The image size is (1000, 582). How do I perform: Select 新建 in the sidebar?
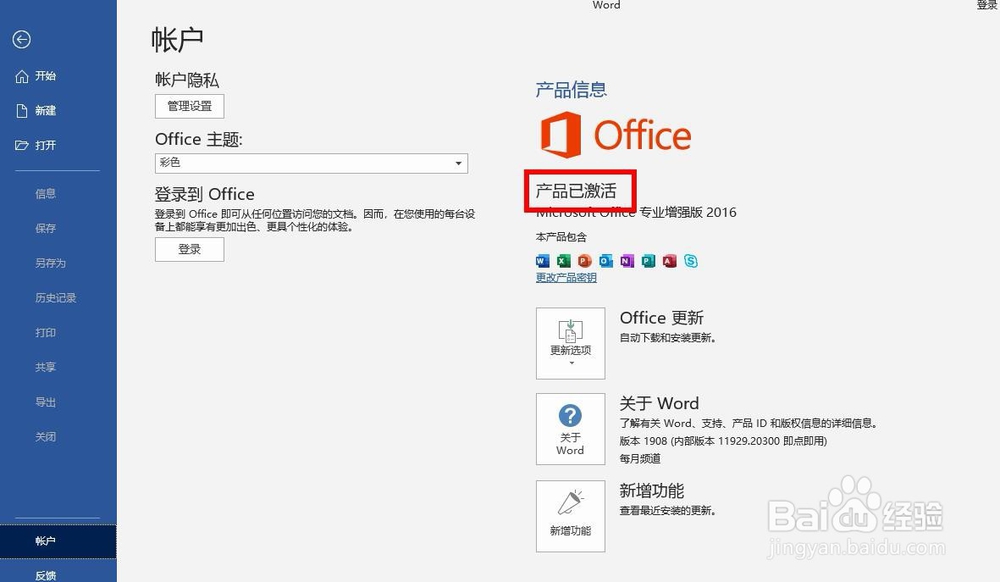pyautogui.click(x=45, y=110)
